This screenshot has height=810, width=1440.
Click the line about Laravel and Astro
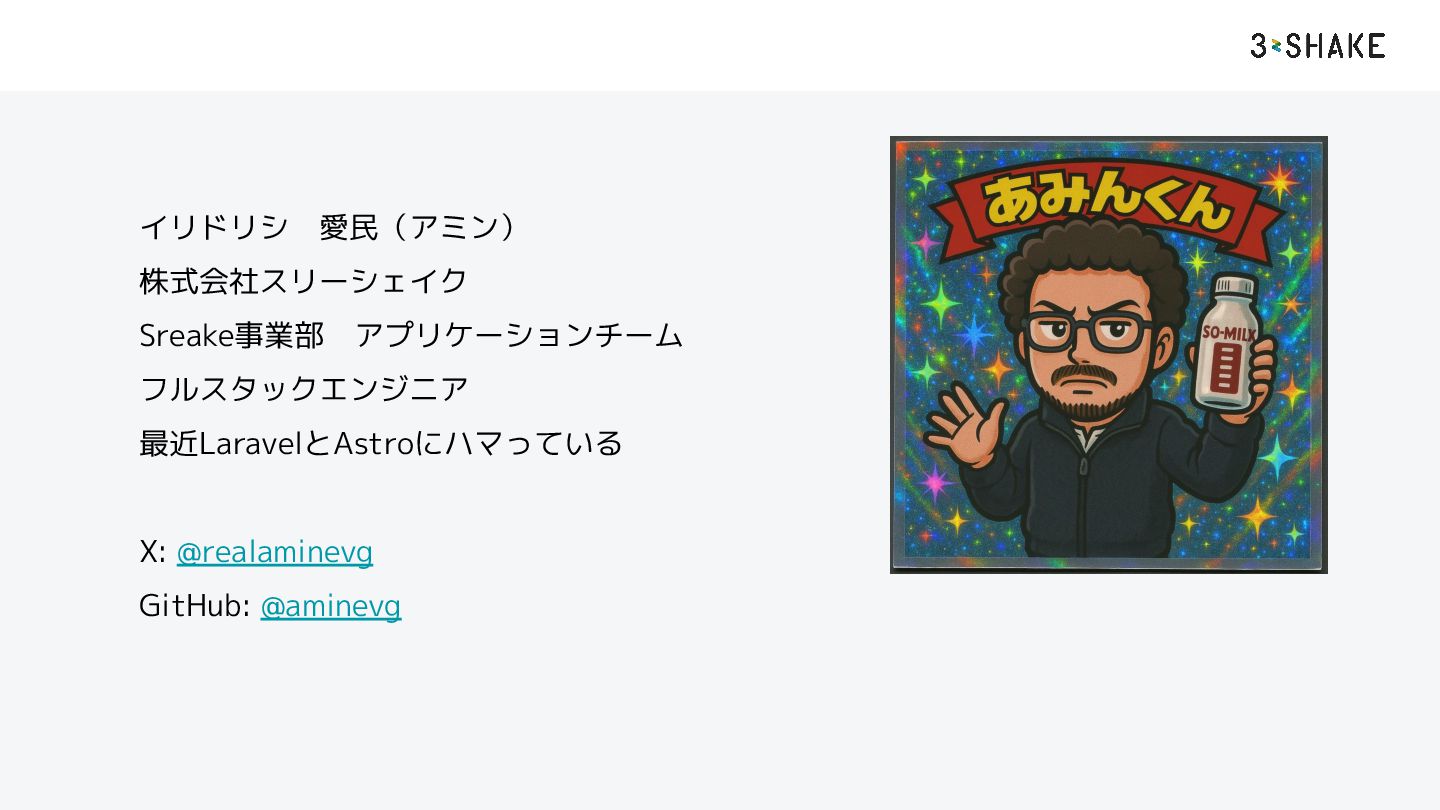(x=381, y=443)
